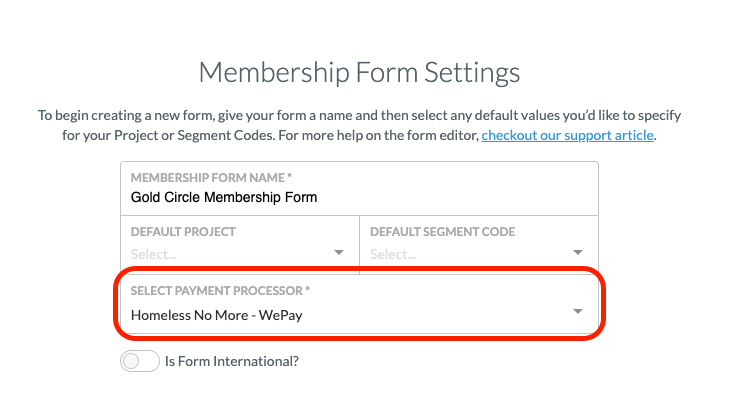The height and width of the screenshot is (420, 739).
Task: Open the 'checkout our support article' link
Action: 567,135
